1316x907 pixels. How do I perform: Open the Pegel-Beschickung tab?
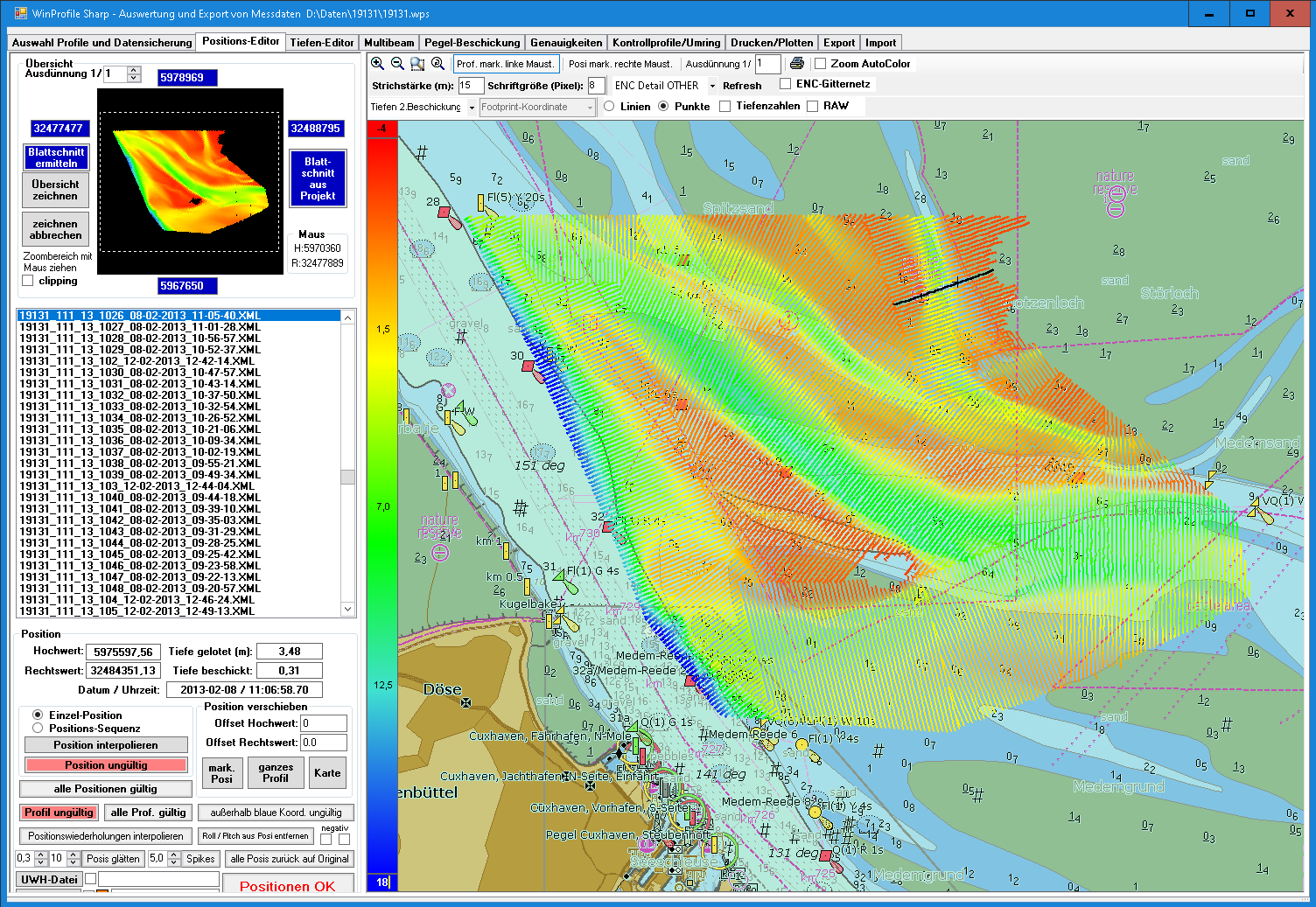[472, 43]
